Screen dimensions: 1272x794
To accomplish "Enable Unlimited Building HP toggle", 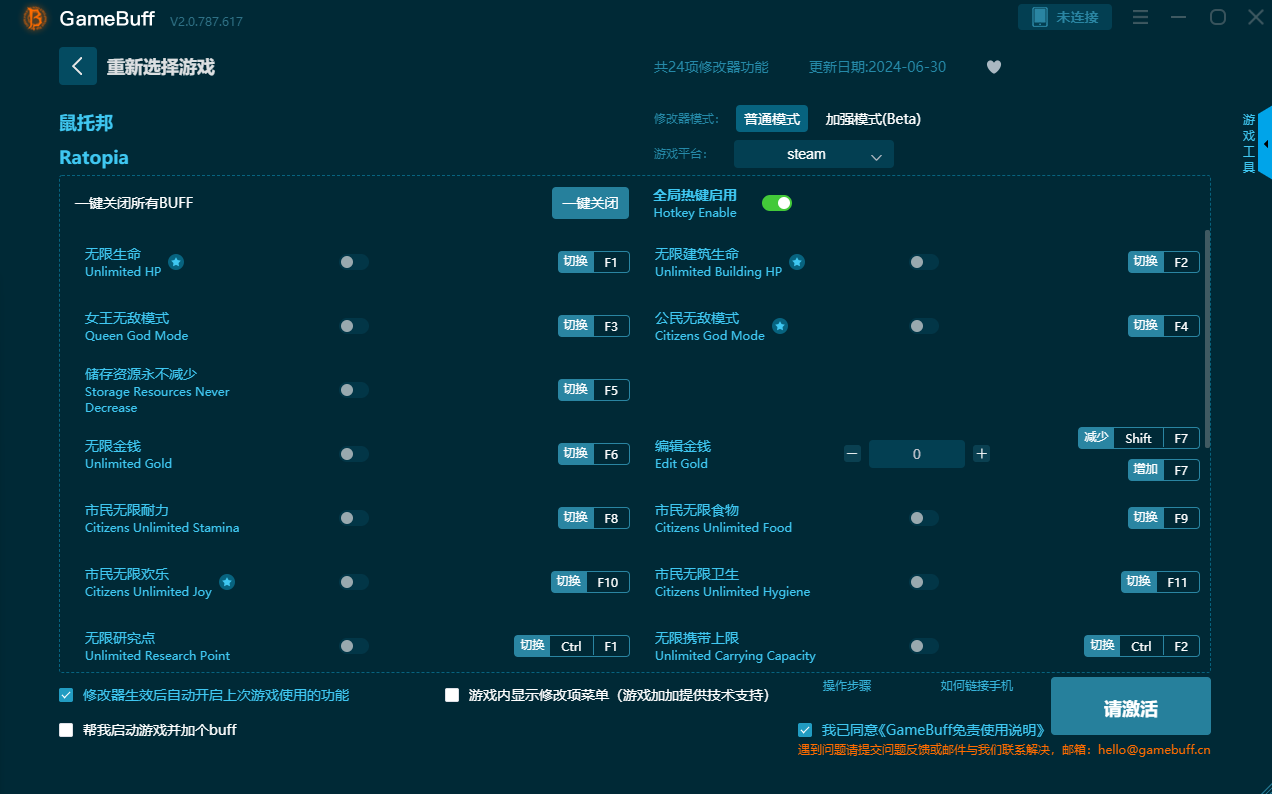I will point(924,262).
